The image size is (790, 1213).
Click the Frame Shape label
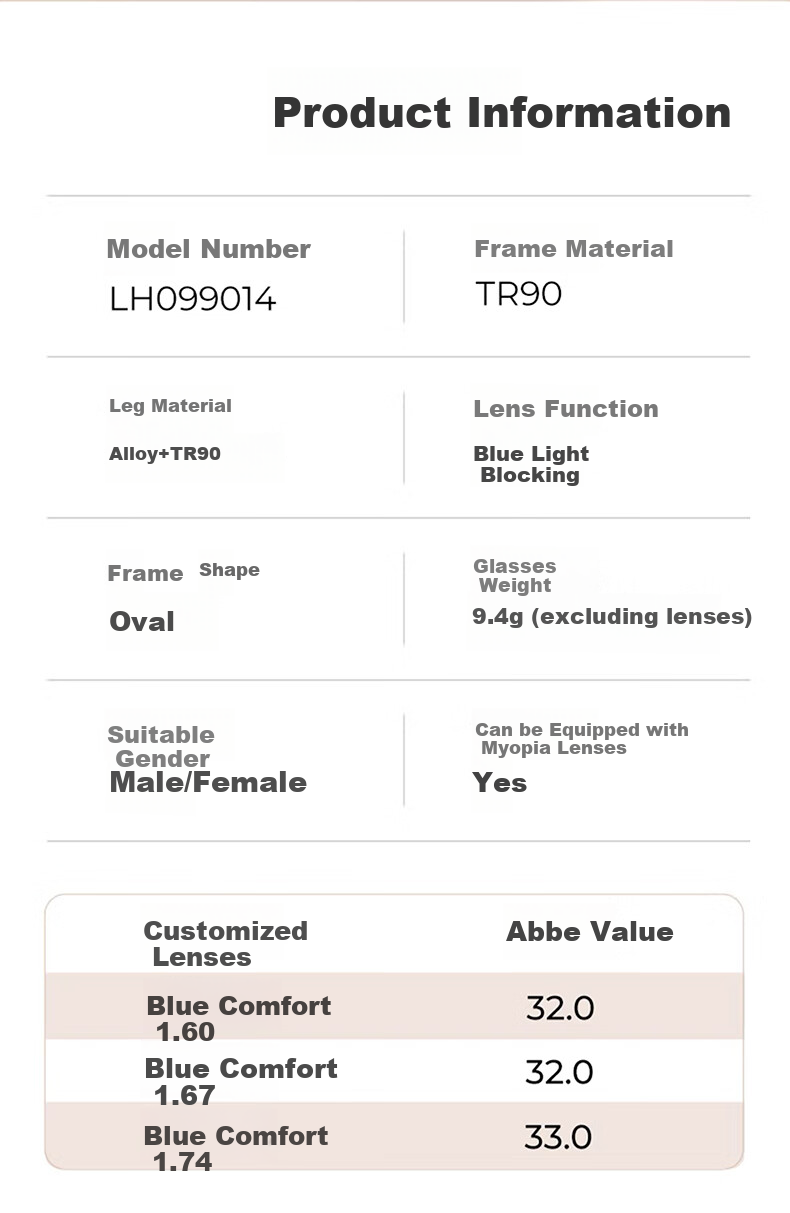(184, 572)
